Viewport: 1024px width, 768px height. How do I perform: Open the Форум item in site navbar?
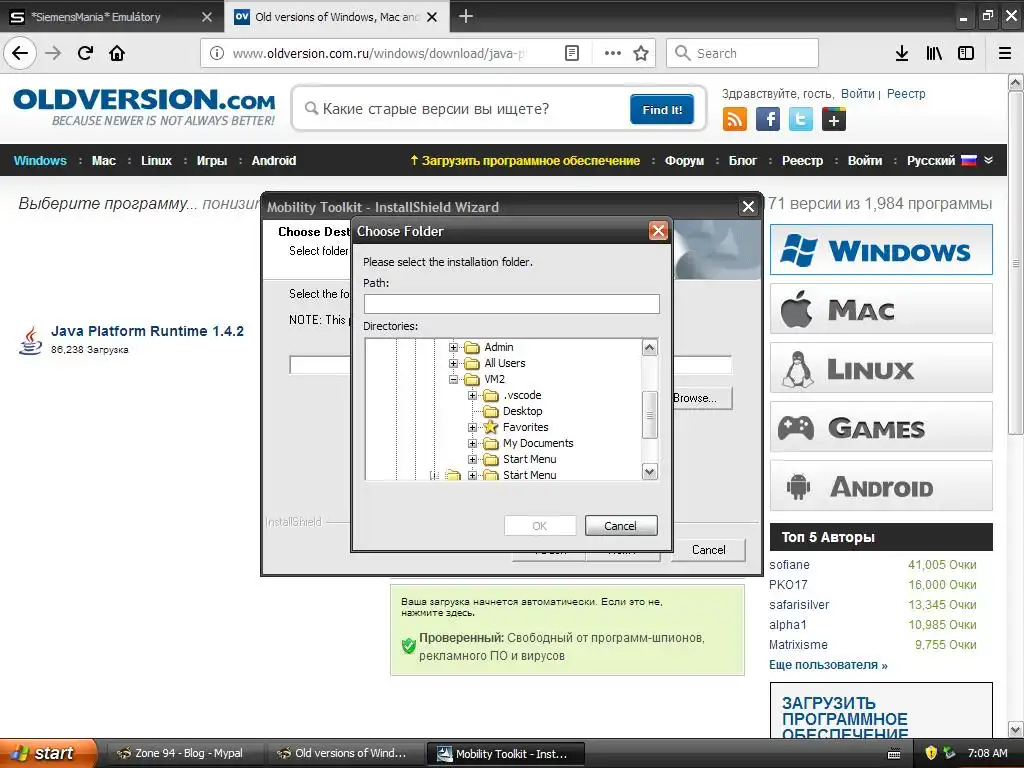pyautogui.click(x=684, y=161)
